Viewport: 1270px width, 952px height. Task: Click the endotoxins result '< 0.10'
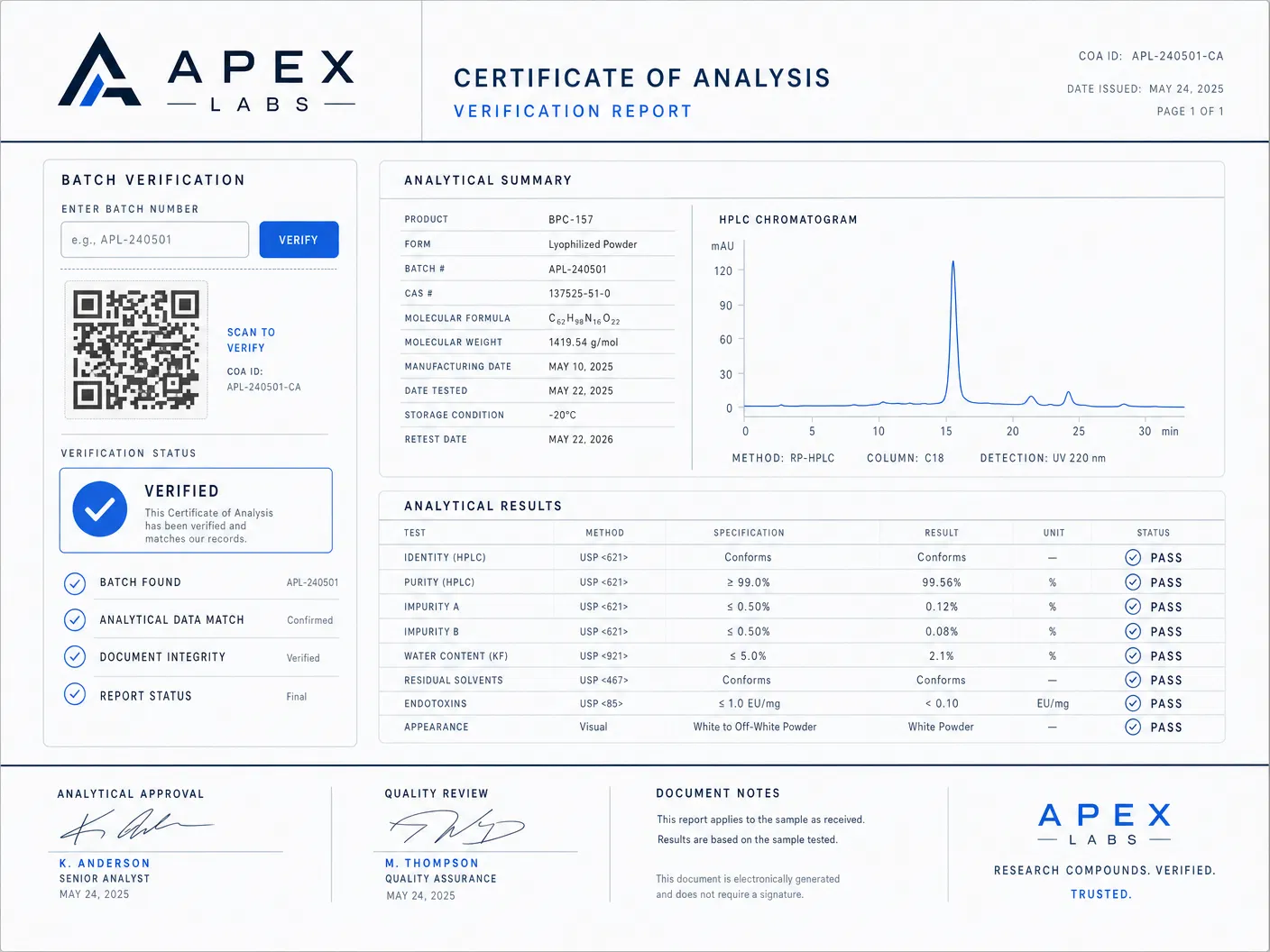click(942, 703)
